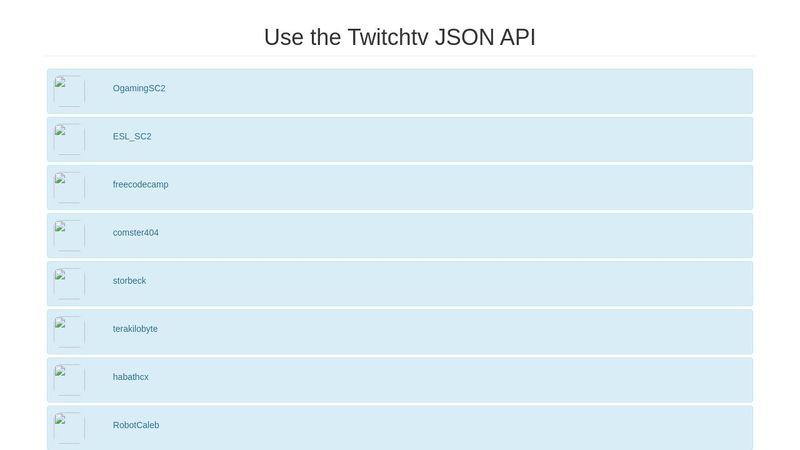
Task: Click the ESL_SC2 channel avatar image
Action: point(69,139)
